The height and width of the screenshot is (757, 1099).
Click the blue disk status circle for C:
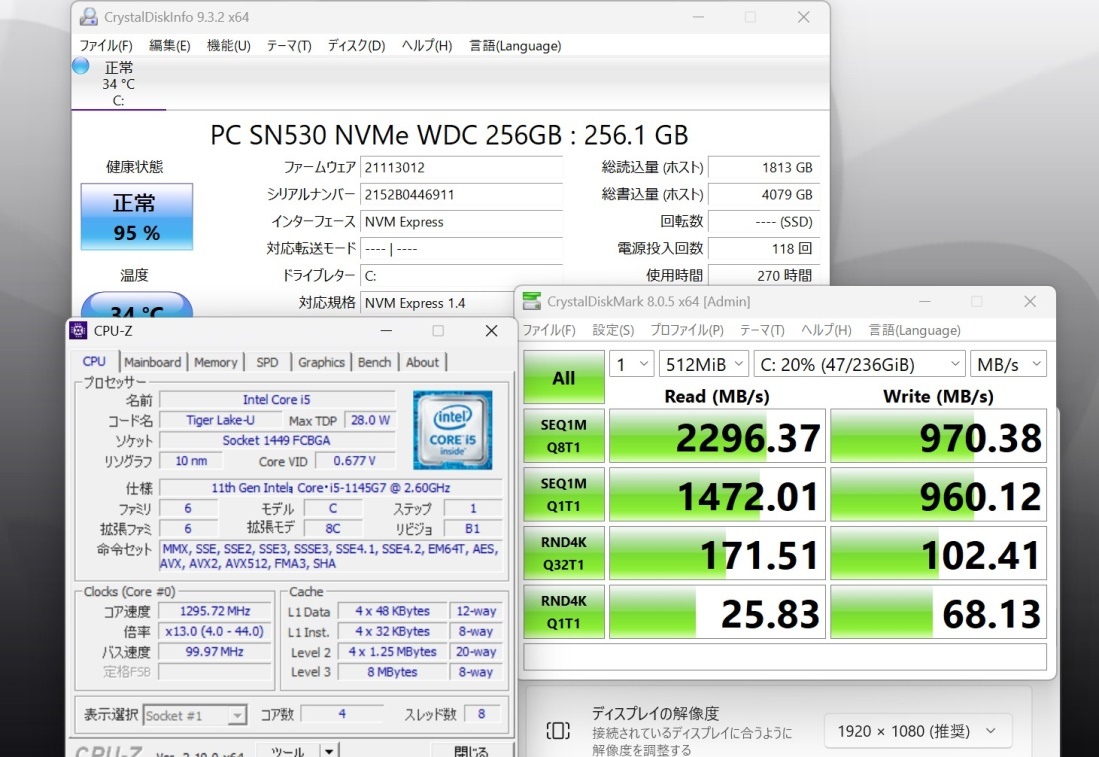point(81,66)
